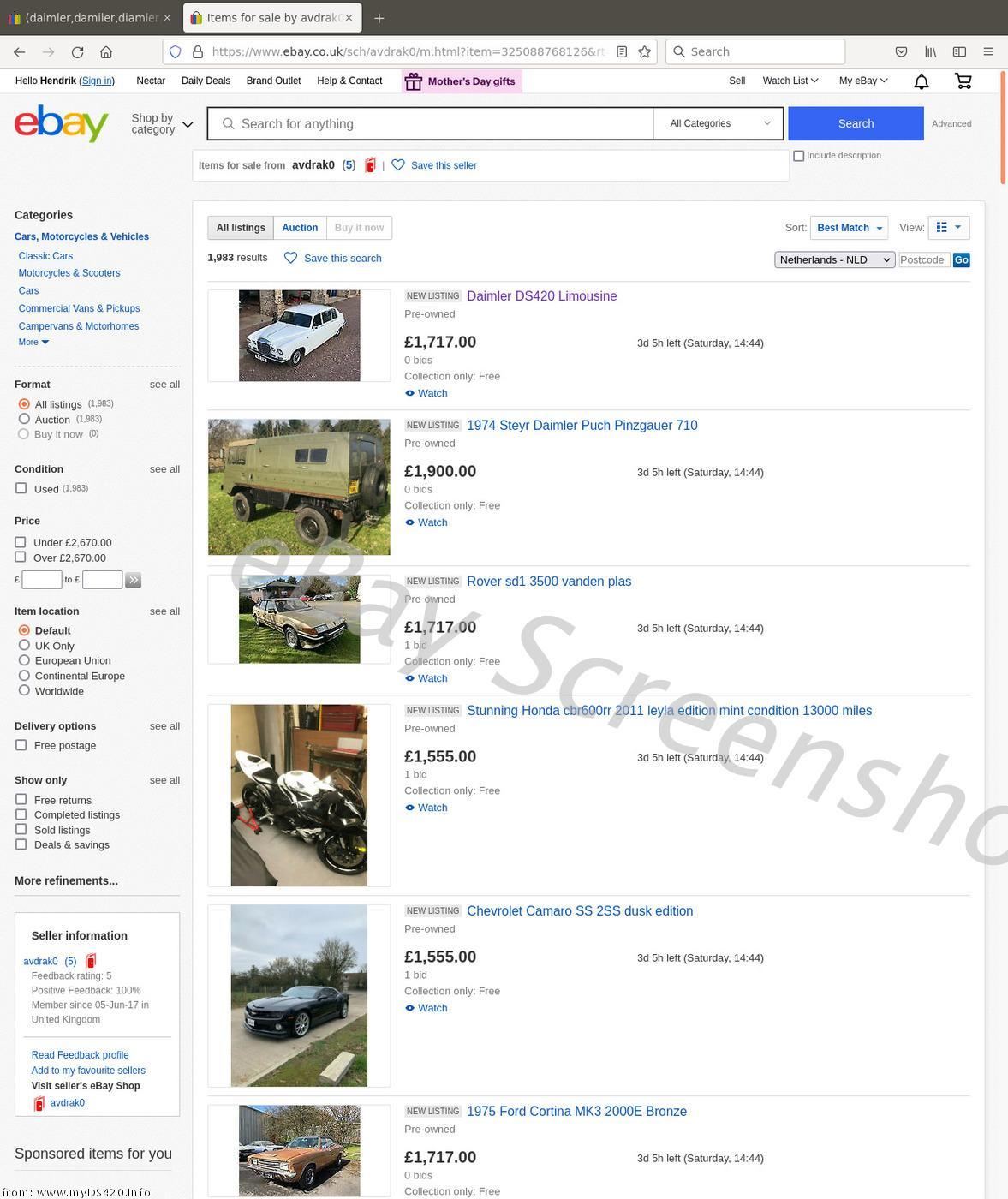Image resolution: width=1008 pixels, height=1199 pixels.
Task: Check the Free postage option
Action: click(x=21, y=745)
